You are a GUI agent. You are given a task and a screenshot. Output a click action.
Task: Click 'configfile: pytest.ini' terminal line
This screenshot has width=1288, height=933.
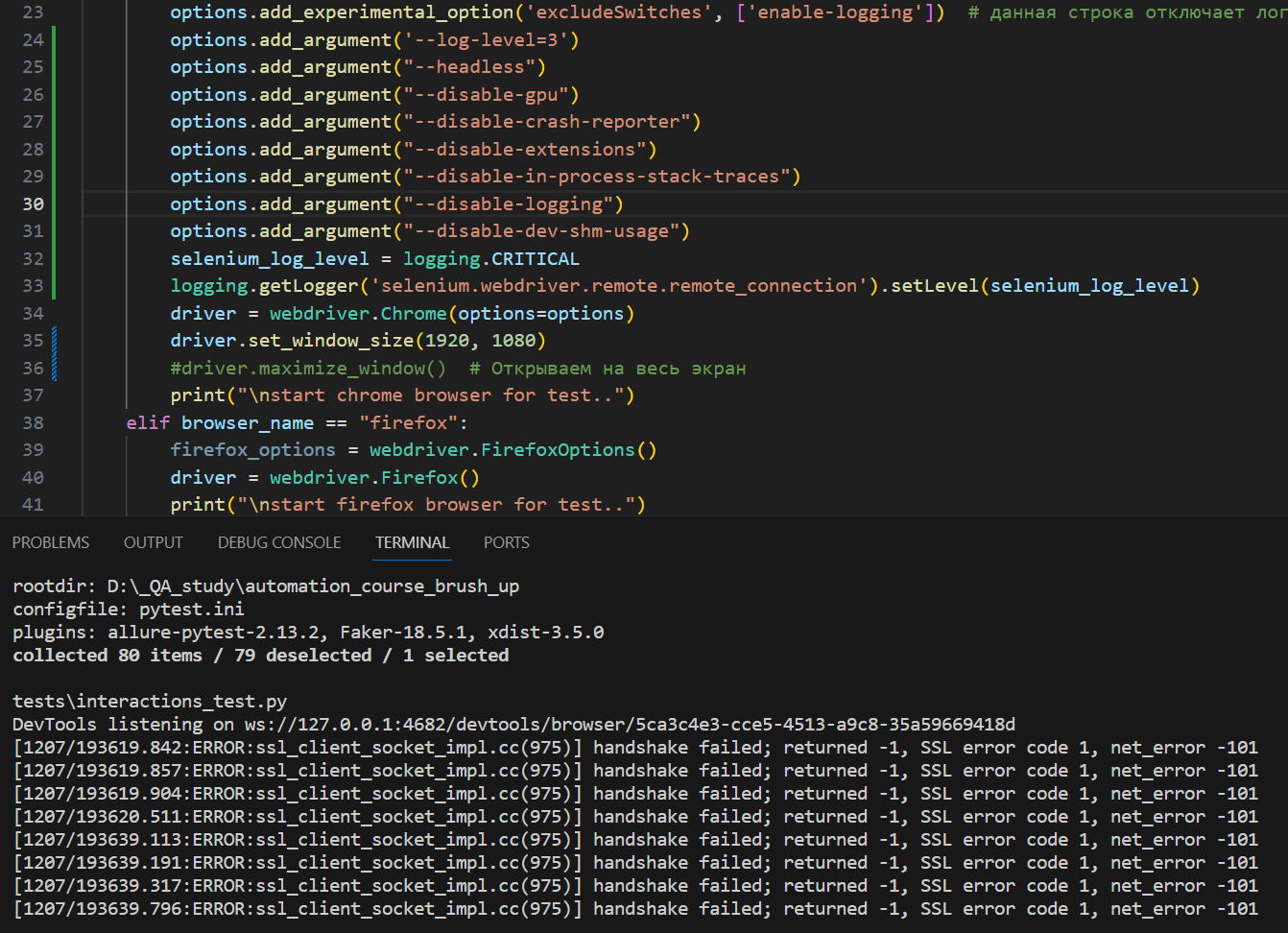[x=129, y=610]
